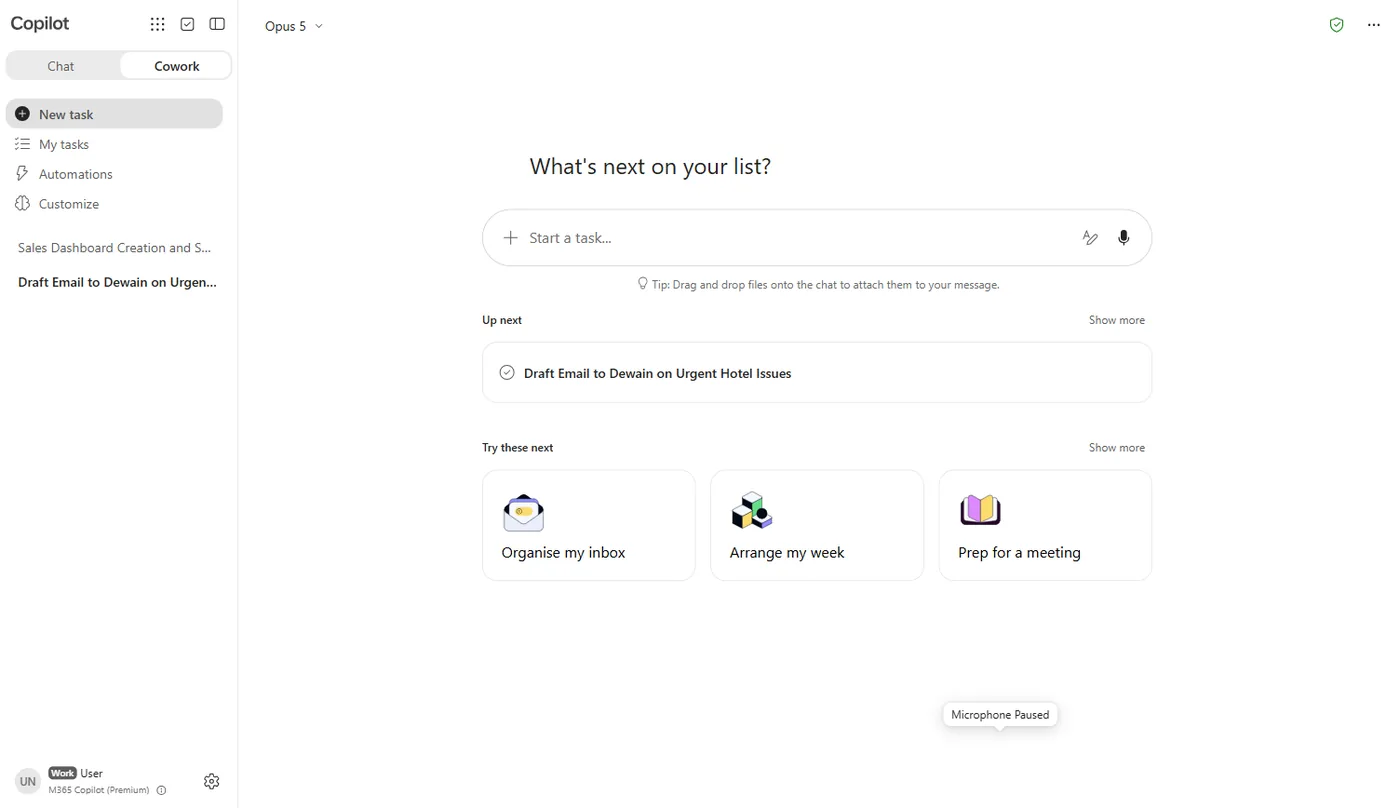Activate the microphone dictation icon

tap(1124, 237)
